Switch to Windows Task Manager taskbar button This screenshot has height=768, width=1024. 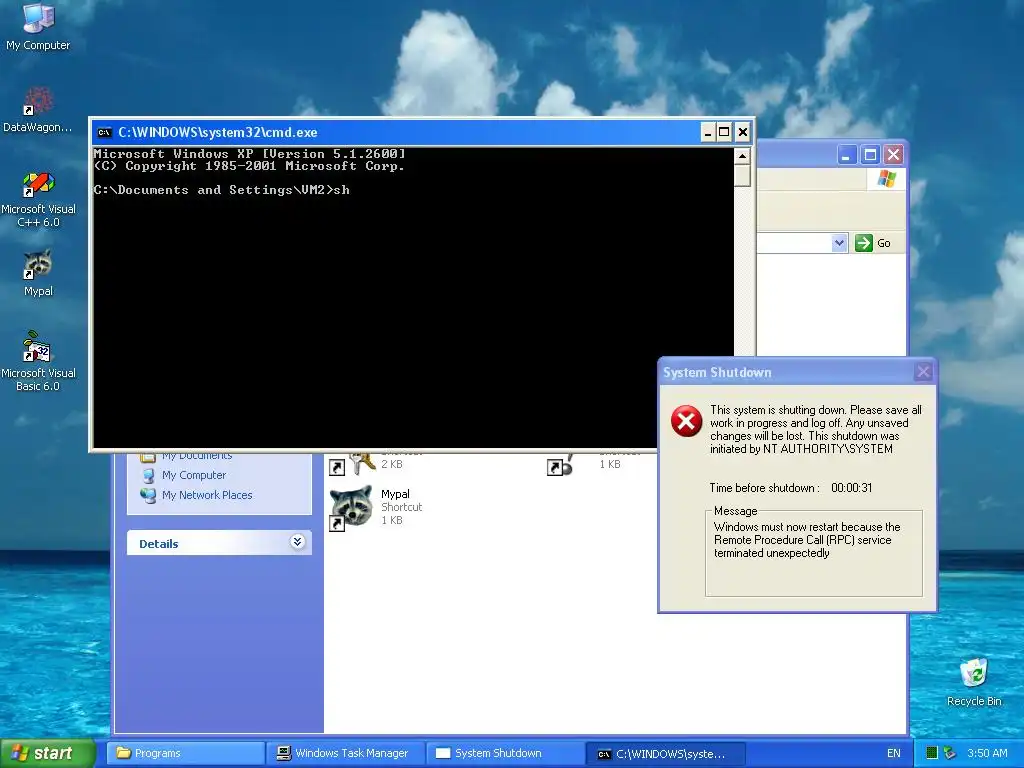coord(345,753)
